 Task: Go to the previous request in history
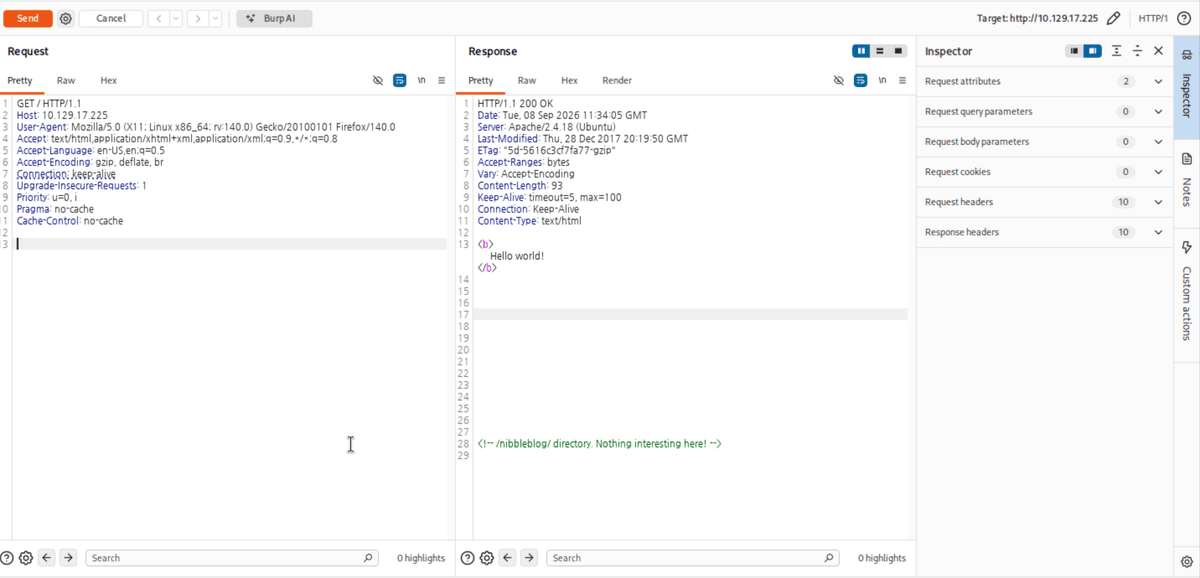coord(157,18)
